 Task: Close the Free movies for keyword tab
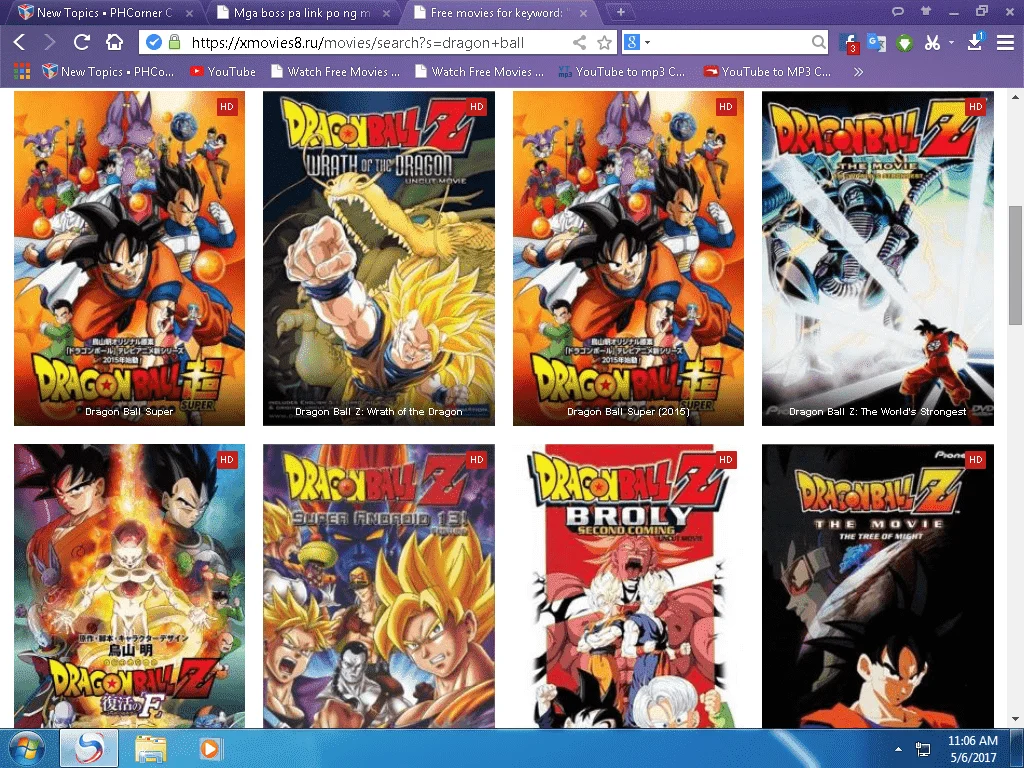(583, 13)
